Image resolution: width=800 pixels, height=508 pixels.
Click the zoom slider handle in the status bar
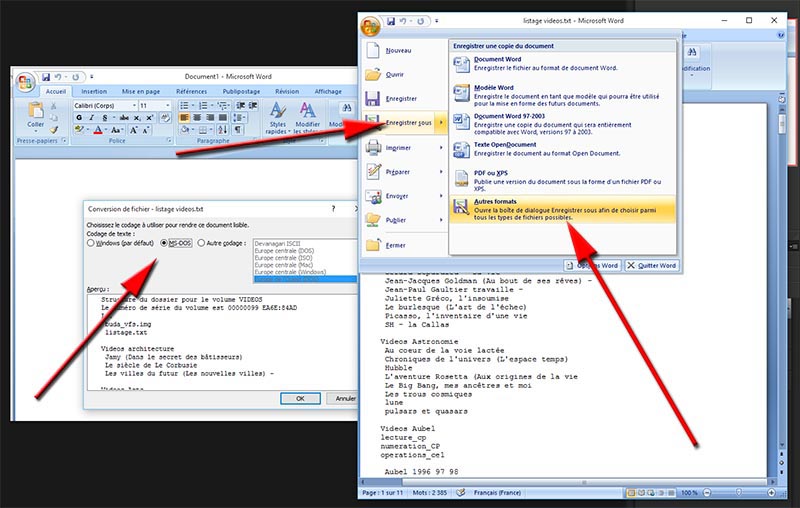[x=739, y=493]
